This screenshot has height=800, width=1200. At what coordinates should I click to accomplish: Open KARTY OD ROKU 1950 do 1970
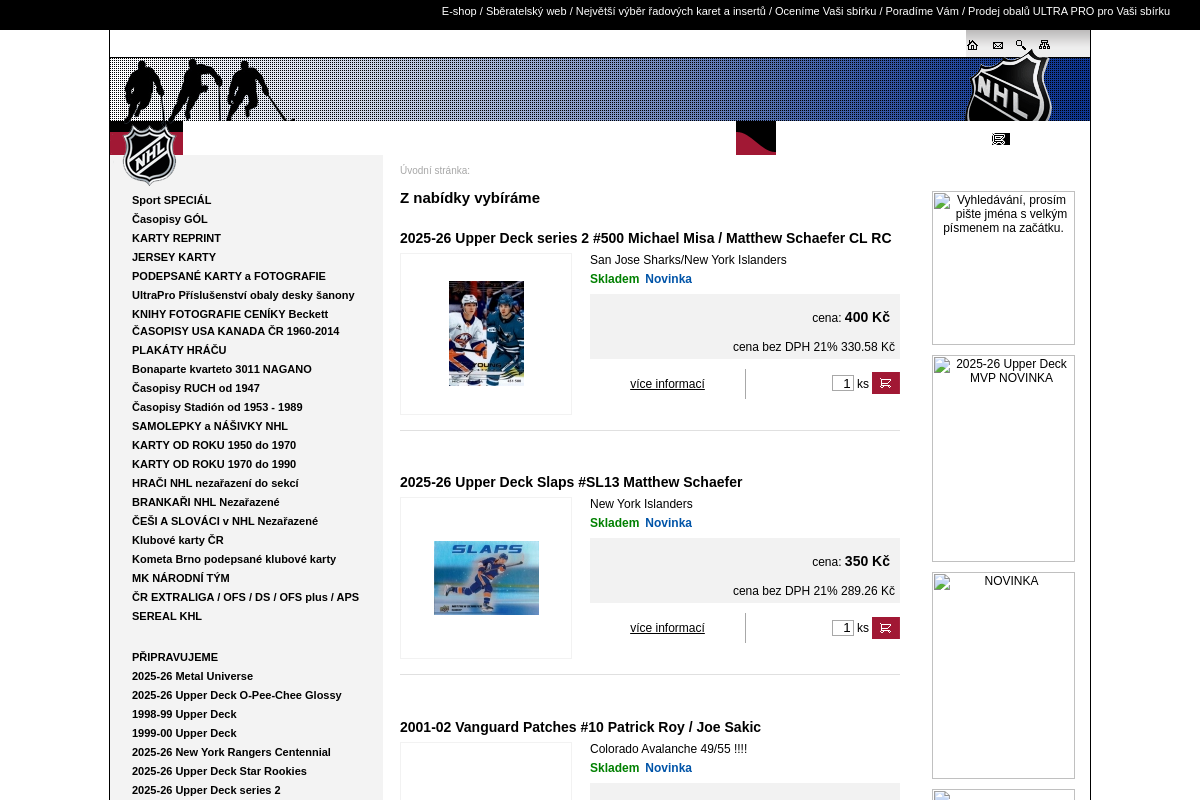(x=214, y=445)
